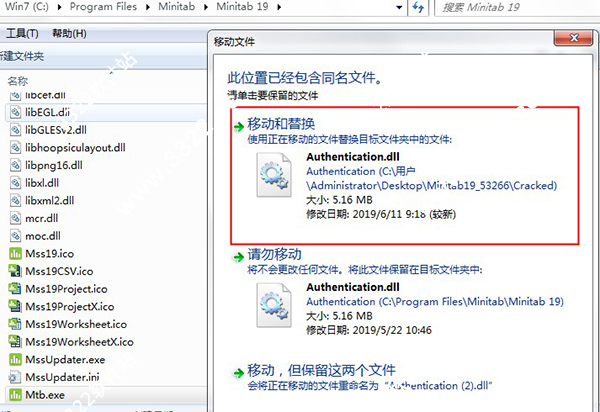The height and width of the screenshot is (412, 600).
Task: Click the Mss19Worksheet.ico file icon
Action: 15,324
